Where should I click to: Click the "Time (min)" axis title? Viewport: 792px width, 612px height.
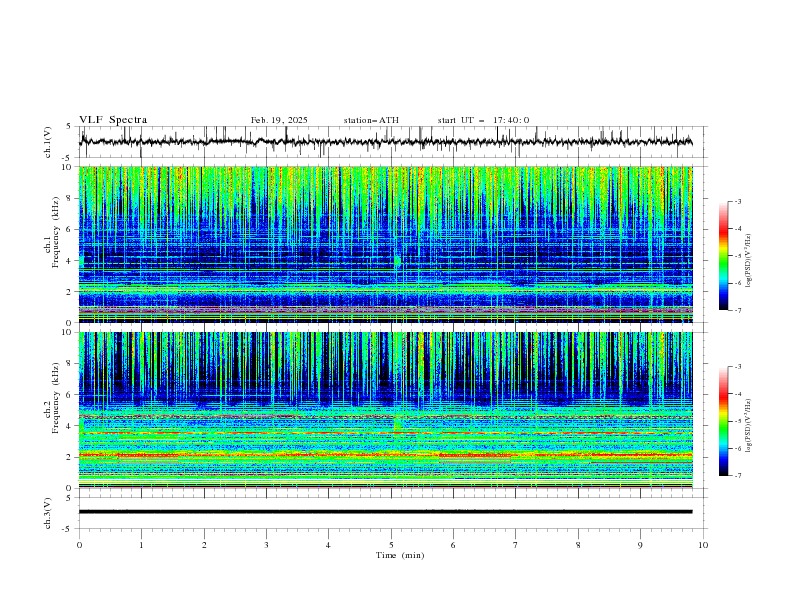click(400, 555)
